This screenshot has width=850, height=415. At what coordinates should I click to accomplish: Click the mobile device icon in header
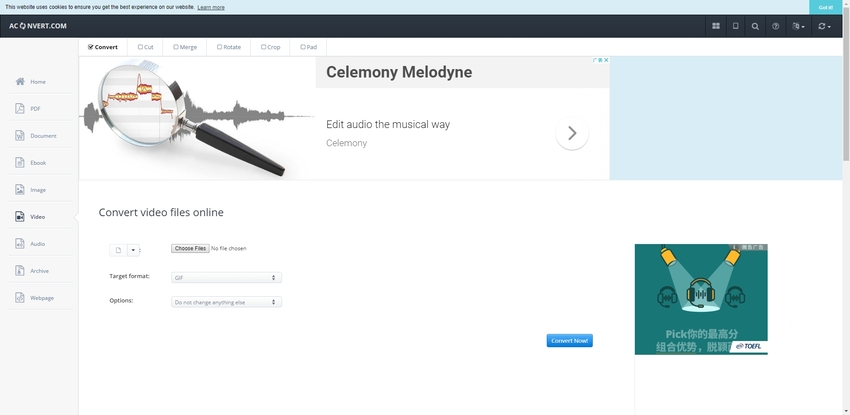(735, 26)
